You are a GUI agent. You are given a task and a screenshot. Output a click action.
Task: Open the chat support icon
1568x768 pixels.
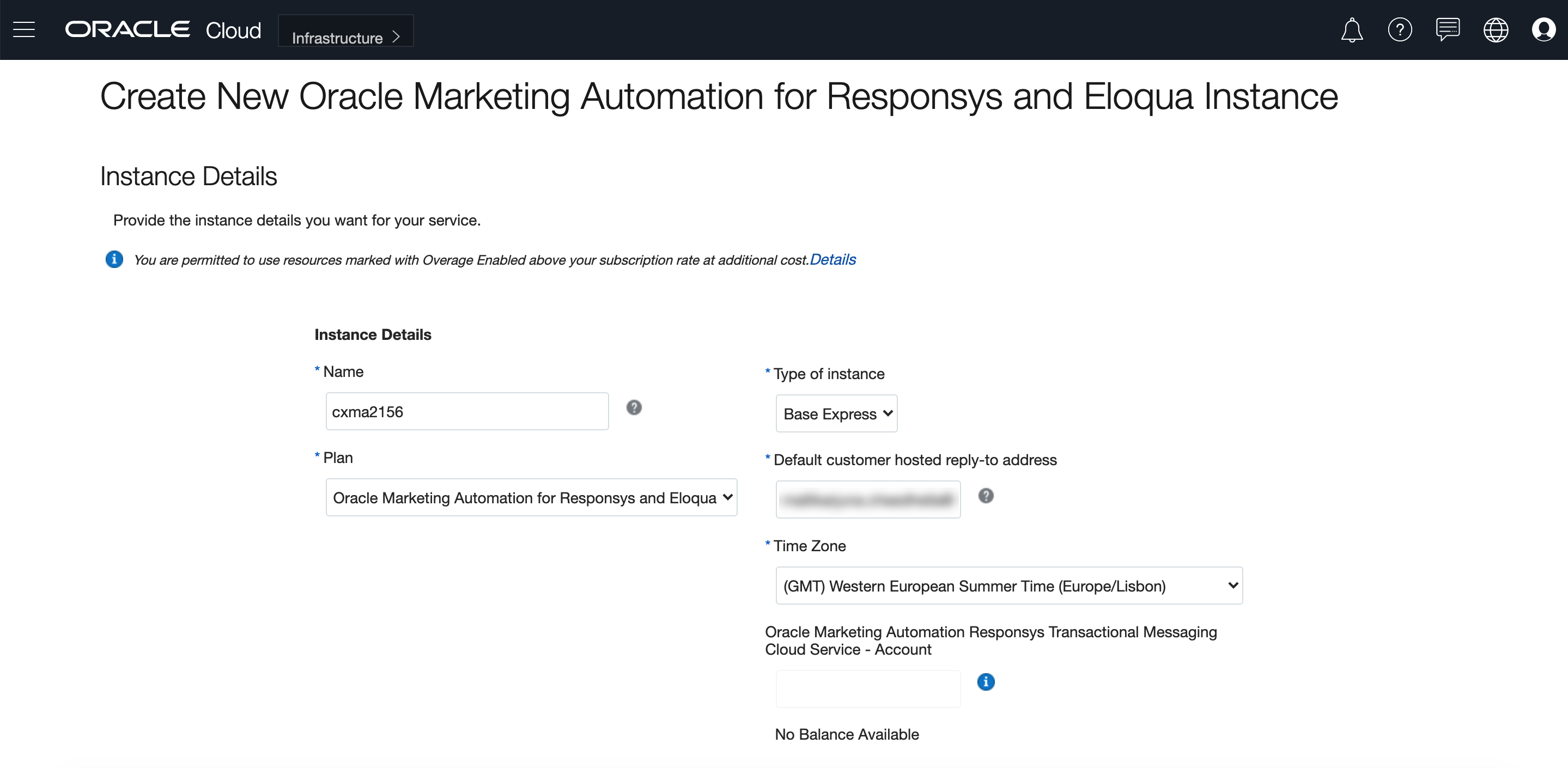pyautogui.click(x=1447, y=30)
